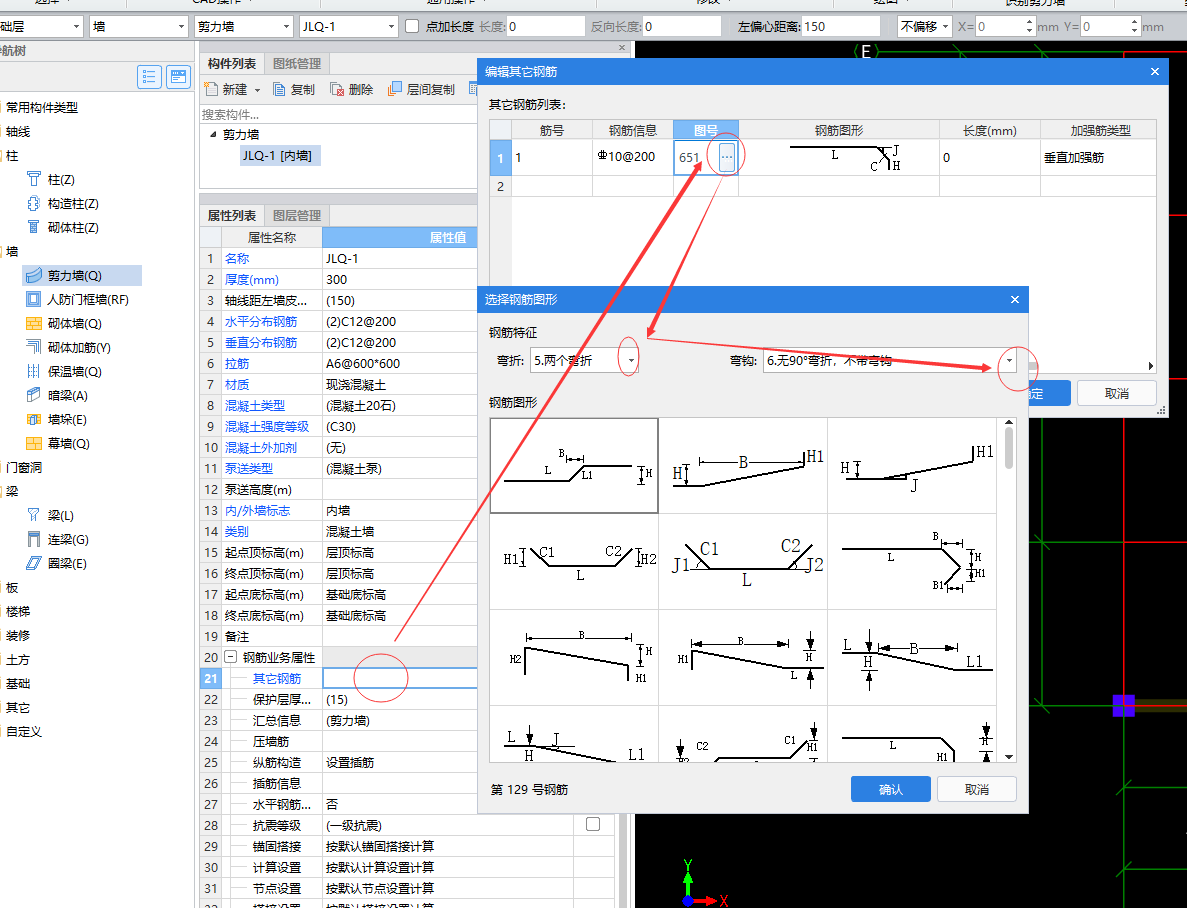Select rebar shape with J1 J2 labels

(x=743, y=562)
